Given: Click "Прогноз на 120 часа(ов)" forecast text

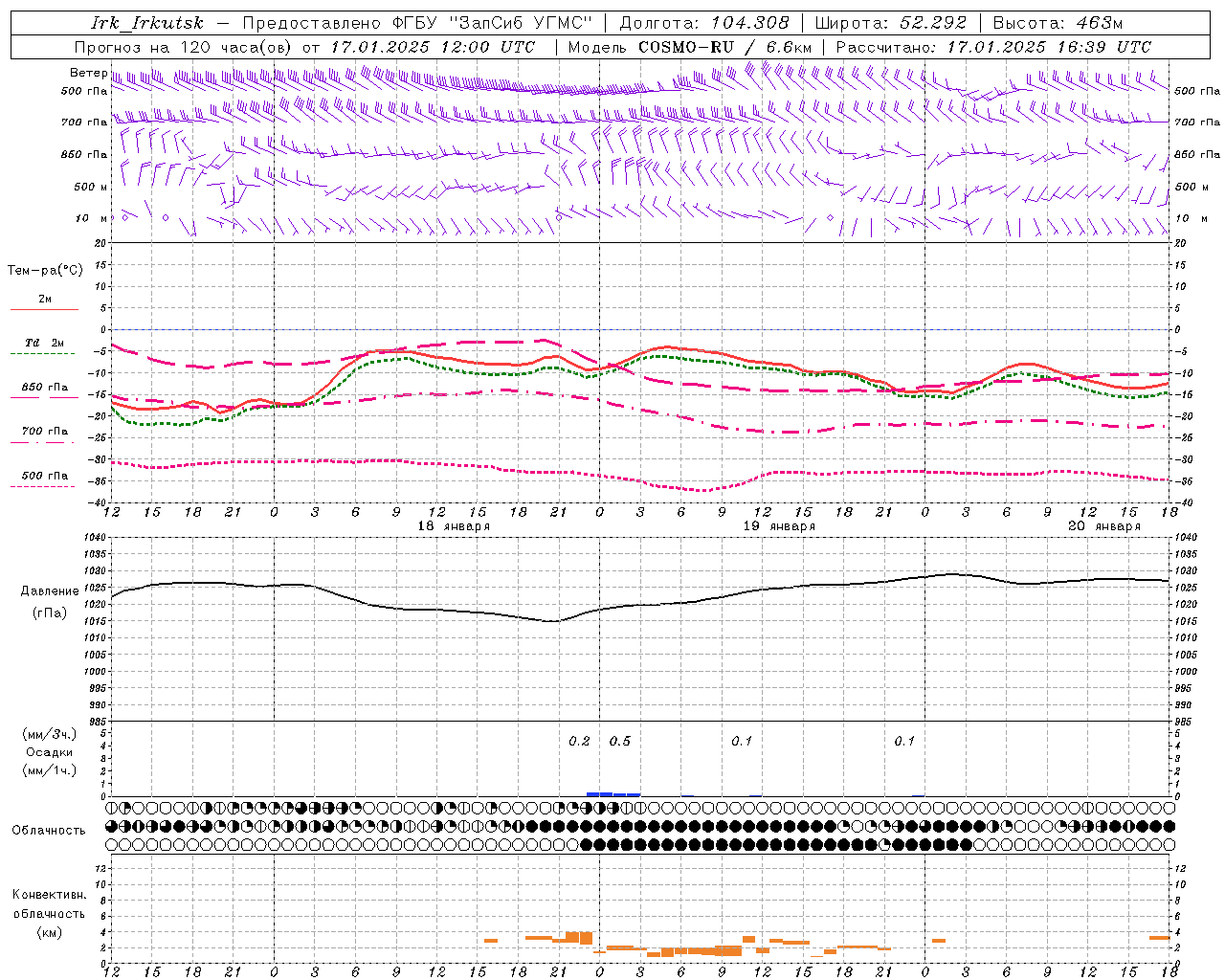Looking at the screenshot, I should pyautogui.click(x=184, y=47).
